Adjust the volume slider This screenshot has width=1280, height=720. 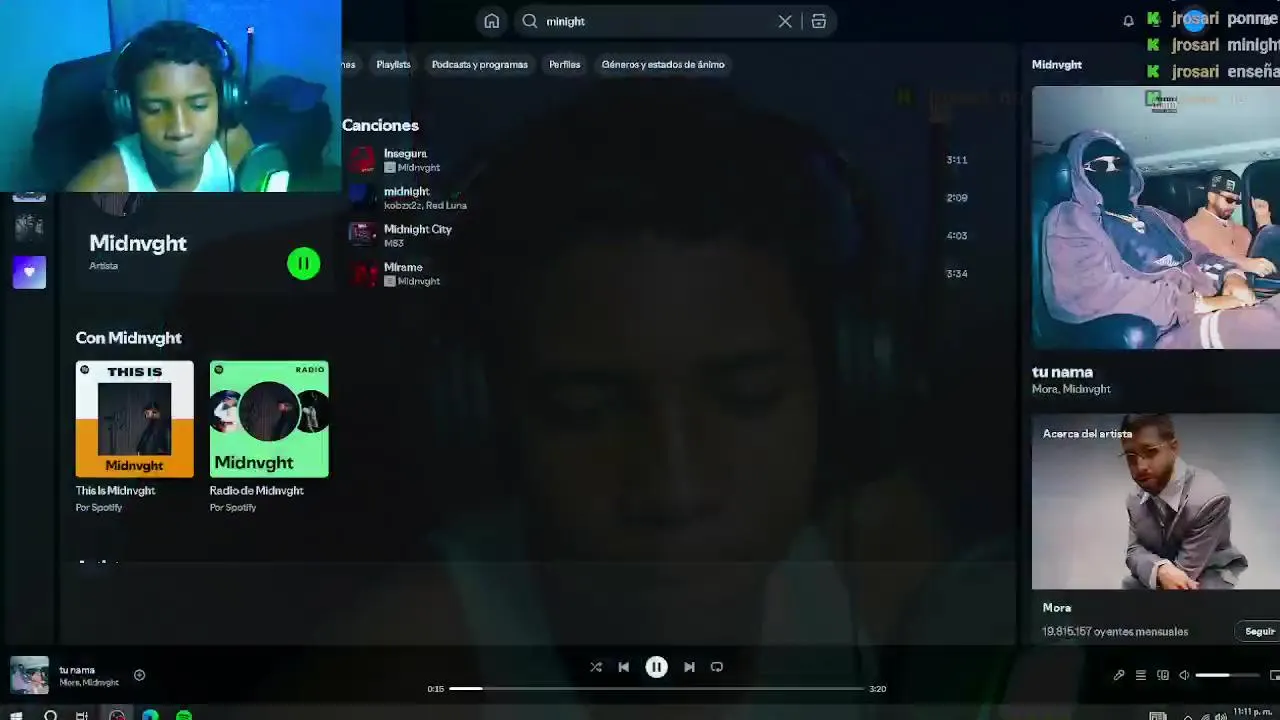(x=1227, y=675)
